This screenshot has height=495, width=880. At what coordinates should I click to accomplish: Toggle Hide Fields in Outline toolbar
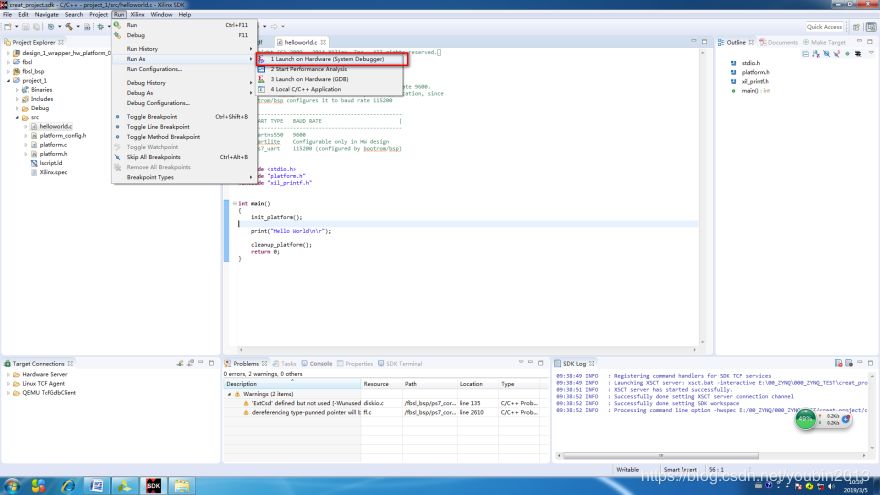coord(826,54)
